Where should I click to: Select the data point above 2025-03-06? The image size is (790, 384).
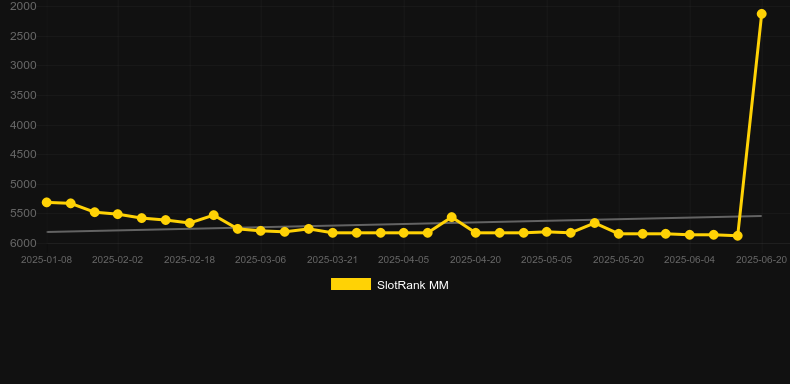(x=261, y=231)
